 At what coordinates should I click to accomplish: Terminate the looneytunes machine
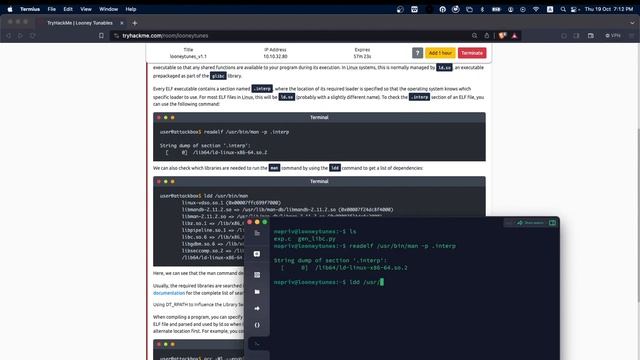click(x=472, y=53)
